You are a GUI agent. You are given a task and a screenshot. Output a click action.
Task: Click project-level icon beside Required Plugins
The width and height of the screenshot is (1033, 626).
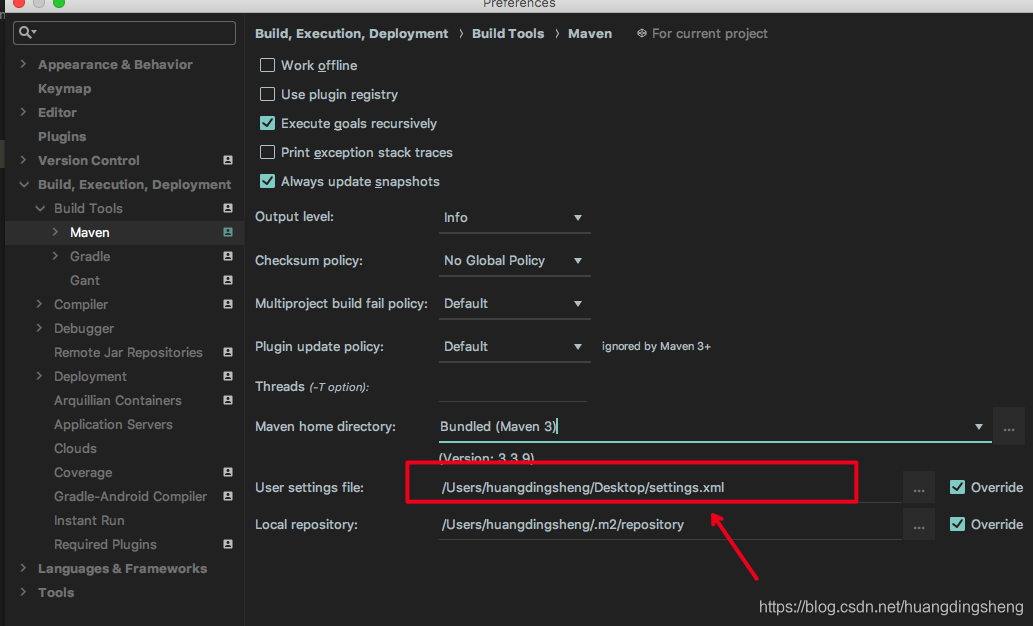(228, 544)
